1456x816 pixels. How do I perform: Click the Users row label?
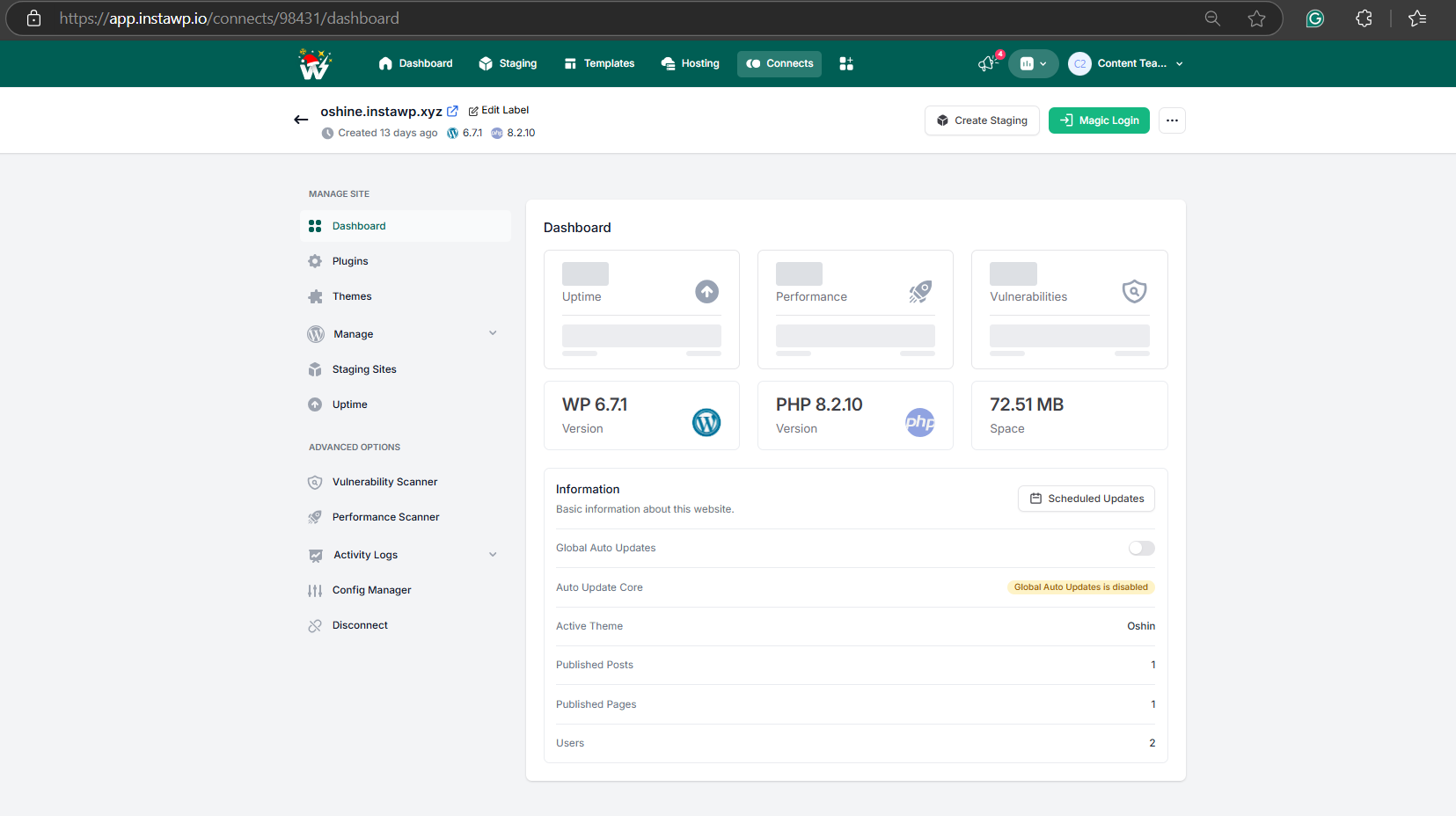pos(570,743)
